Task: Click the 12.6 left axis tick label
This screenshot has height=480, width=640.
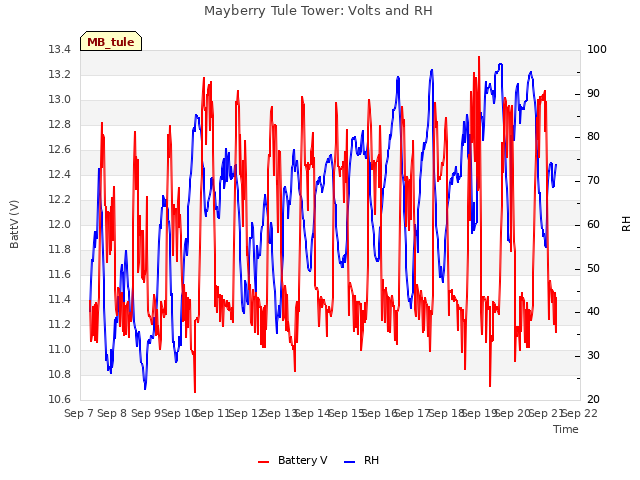Action: 60,150
